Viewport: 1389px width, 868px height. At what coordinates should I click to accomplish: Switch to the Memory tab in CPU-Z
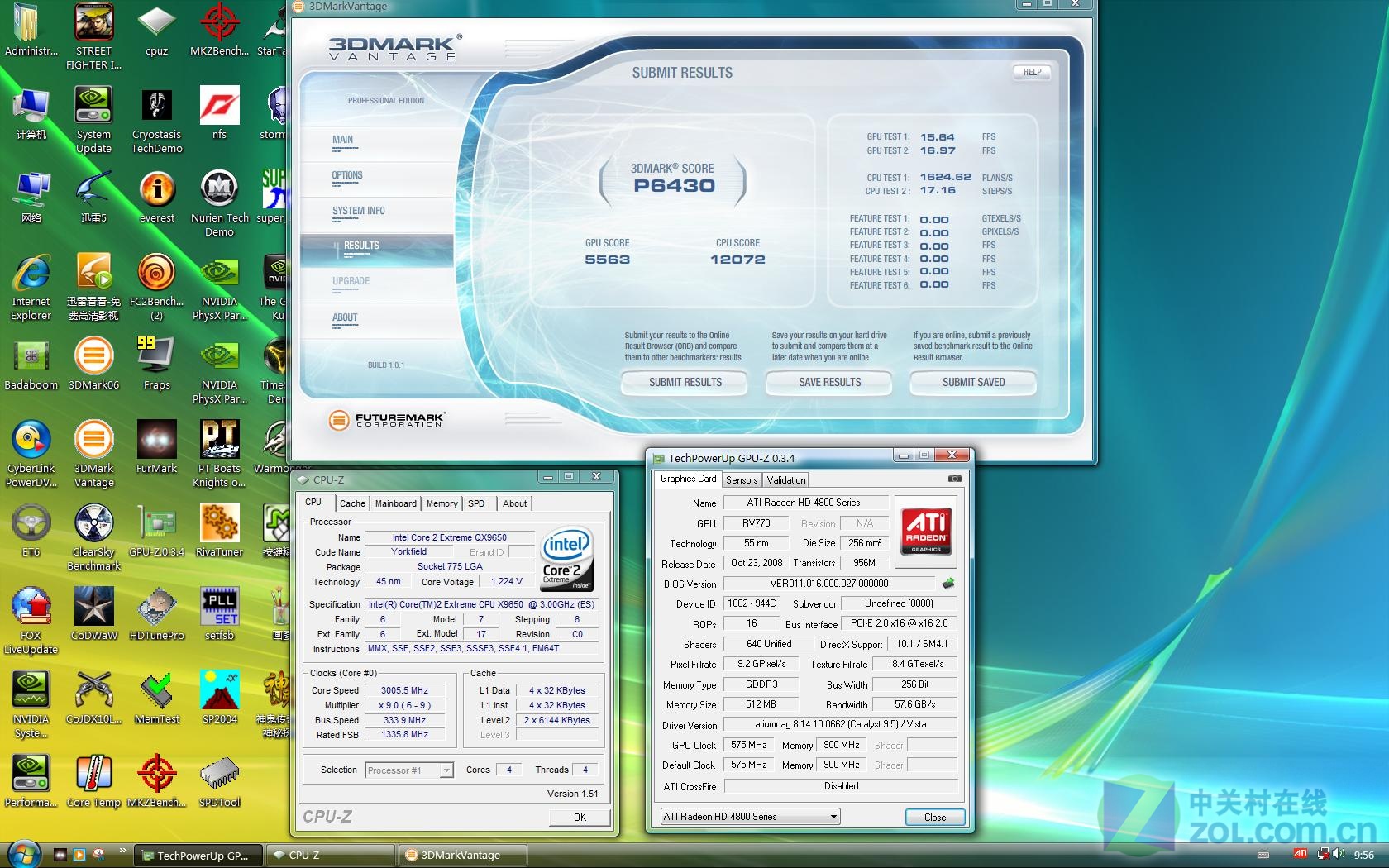(442, 503)
